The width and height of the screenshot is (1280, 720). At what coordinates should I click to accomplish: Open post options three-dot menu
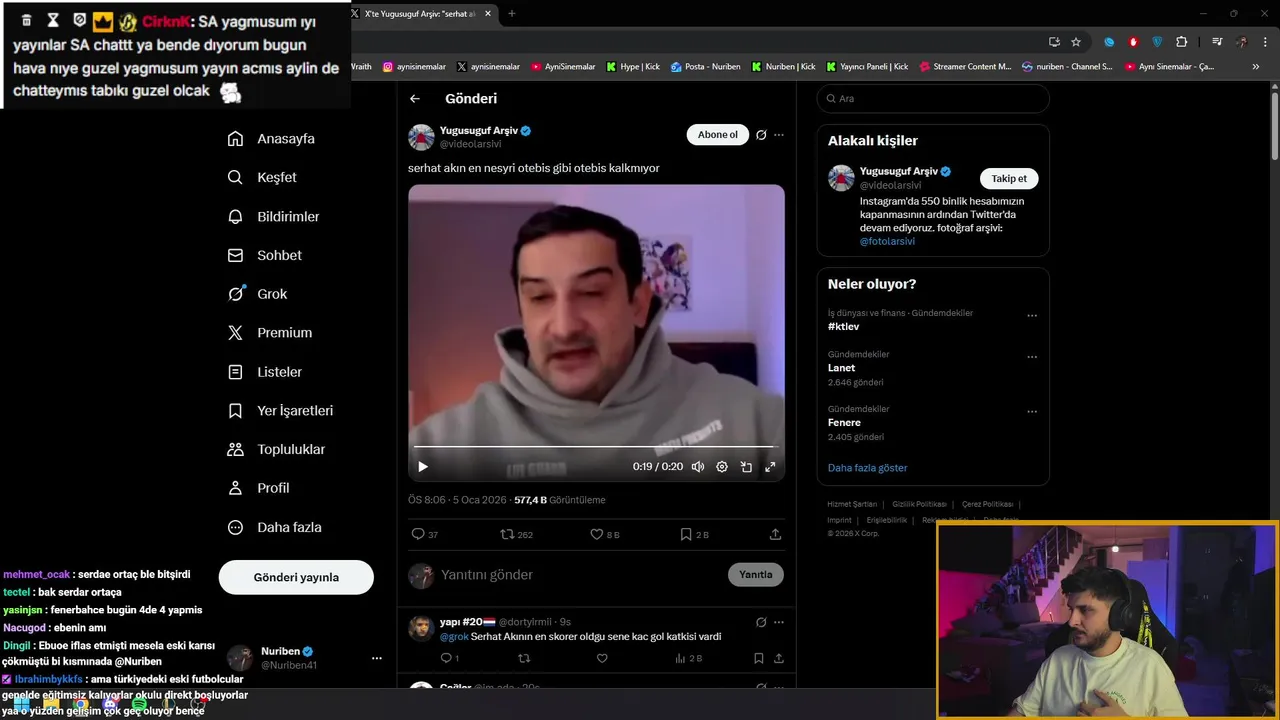coord(779,135)
